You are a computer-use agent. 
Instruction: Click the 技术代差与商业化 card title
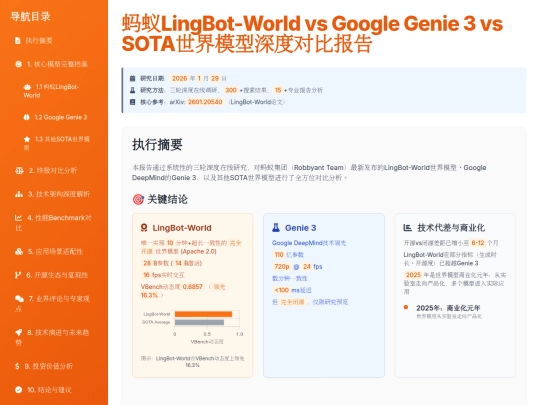tap(451, 228)
